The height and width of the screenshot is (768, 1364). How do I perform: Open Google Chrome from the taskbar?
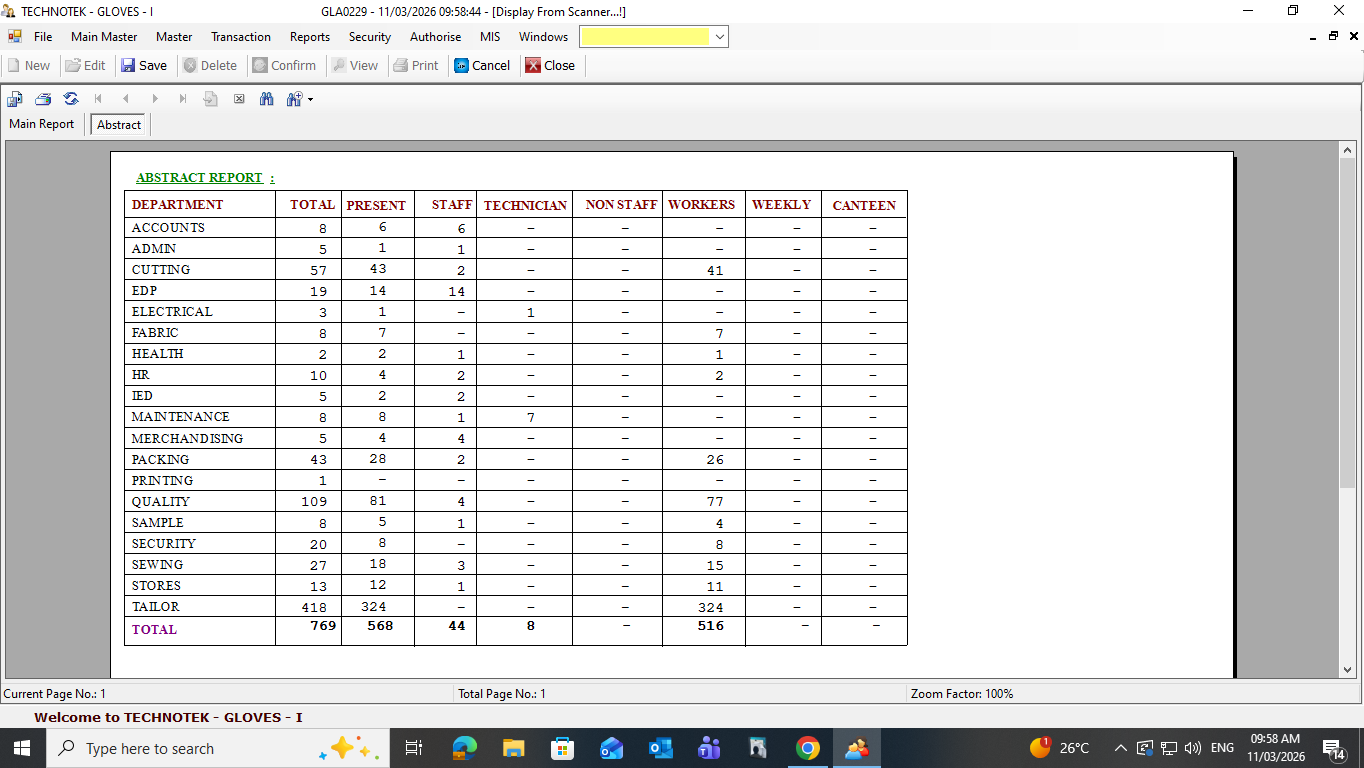[x=808, y=748]
